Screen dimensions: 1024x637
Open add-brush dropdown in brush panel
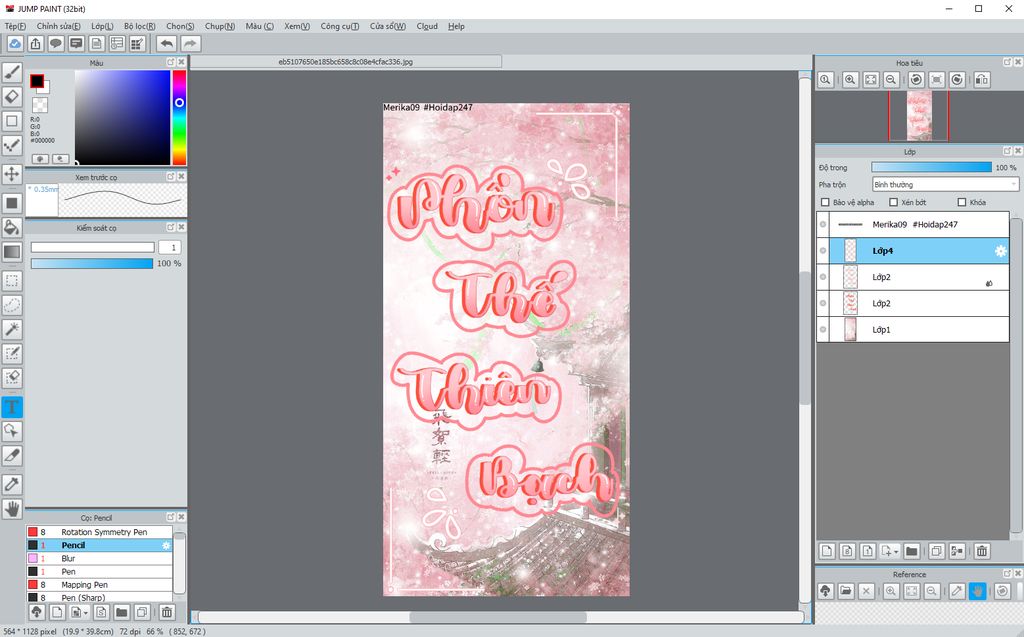click(x=86, y=613)
